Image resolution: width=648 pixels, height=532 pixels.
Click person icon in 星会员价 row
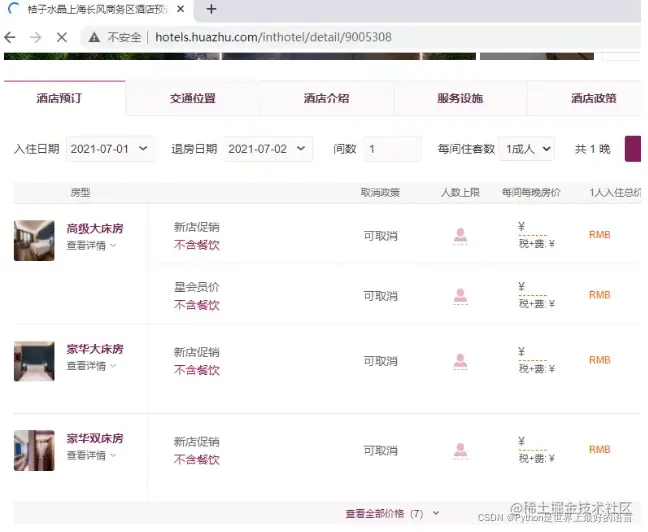tap(460, 296)
